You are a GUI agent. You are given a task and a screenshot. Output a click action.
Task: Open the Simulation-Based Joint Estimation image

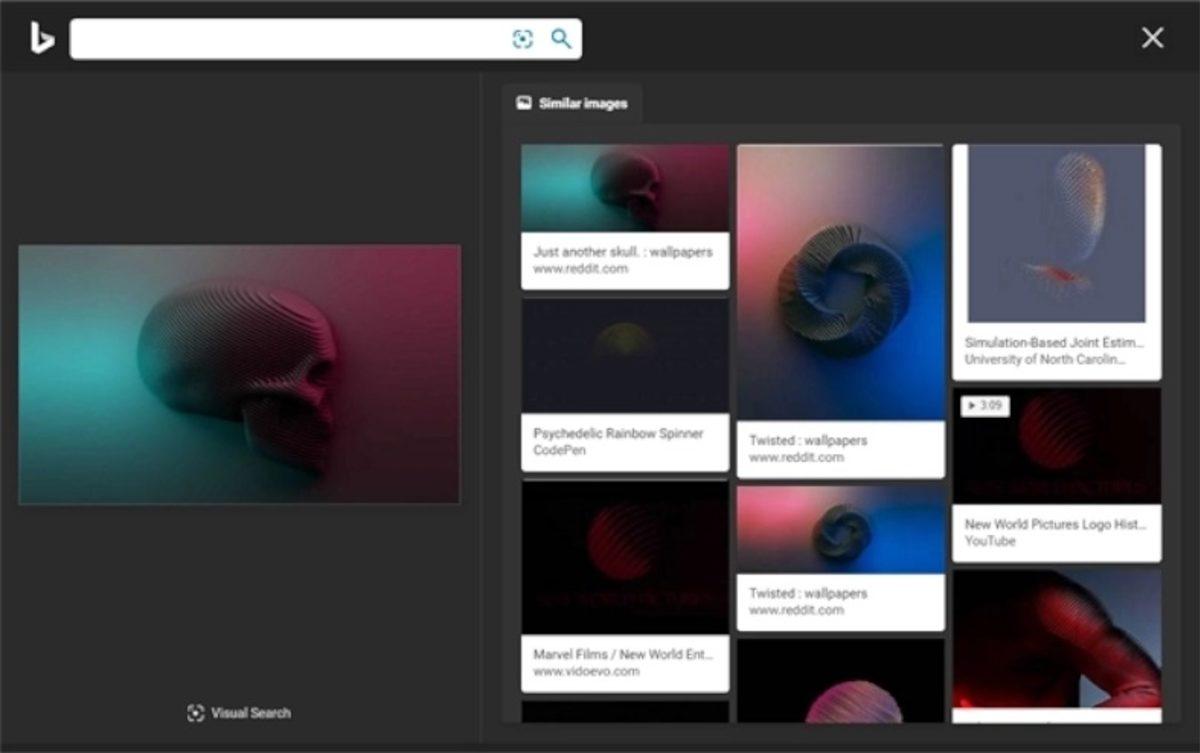tap(1056, 234)
